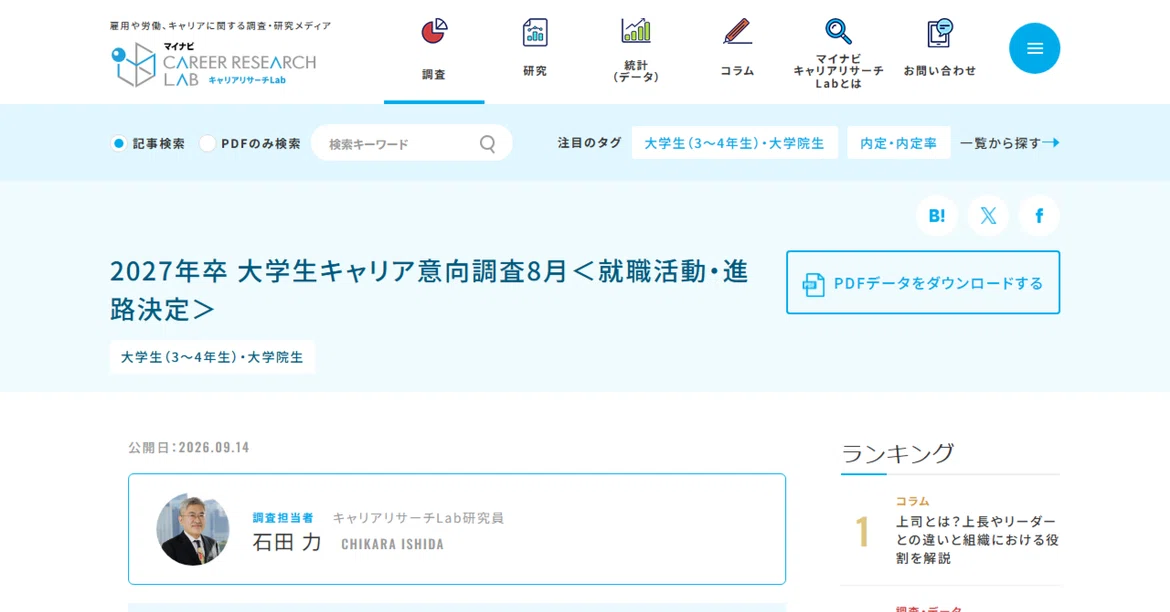Click researcher name 石田 力
Viewport: 1170px width, 612px height.
tap(287, 542)
